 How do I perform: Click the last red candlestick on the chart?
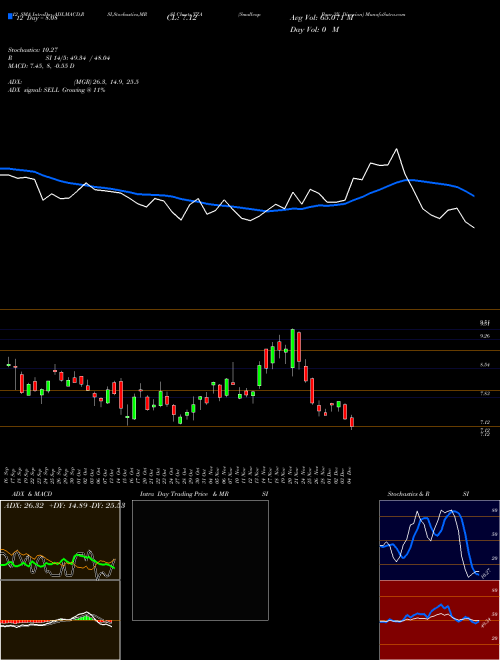352,422
